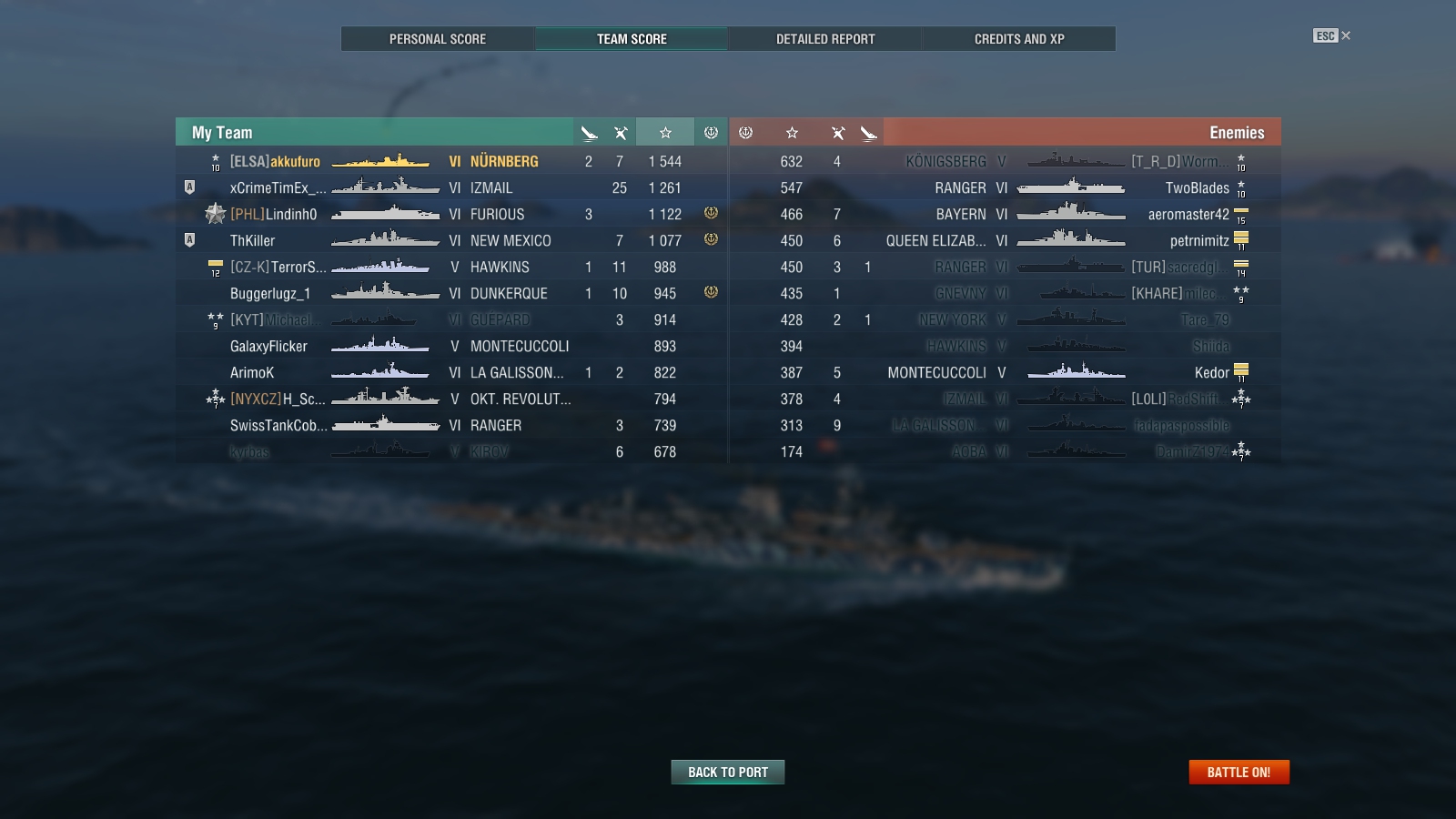Sort Enemies by ships destroyed icon
Image resolution: width=1456 pixels, height=819 pixels.
[838, 133]
